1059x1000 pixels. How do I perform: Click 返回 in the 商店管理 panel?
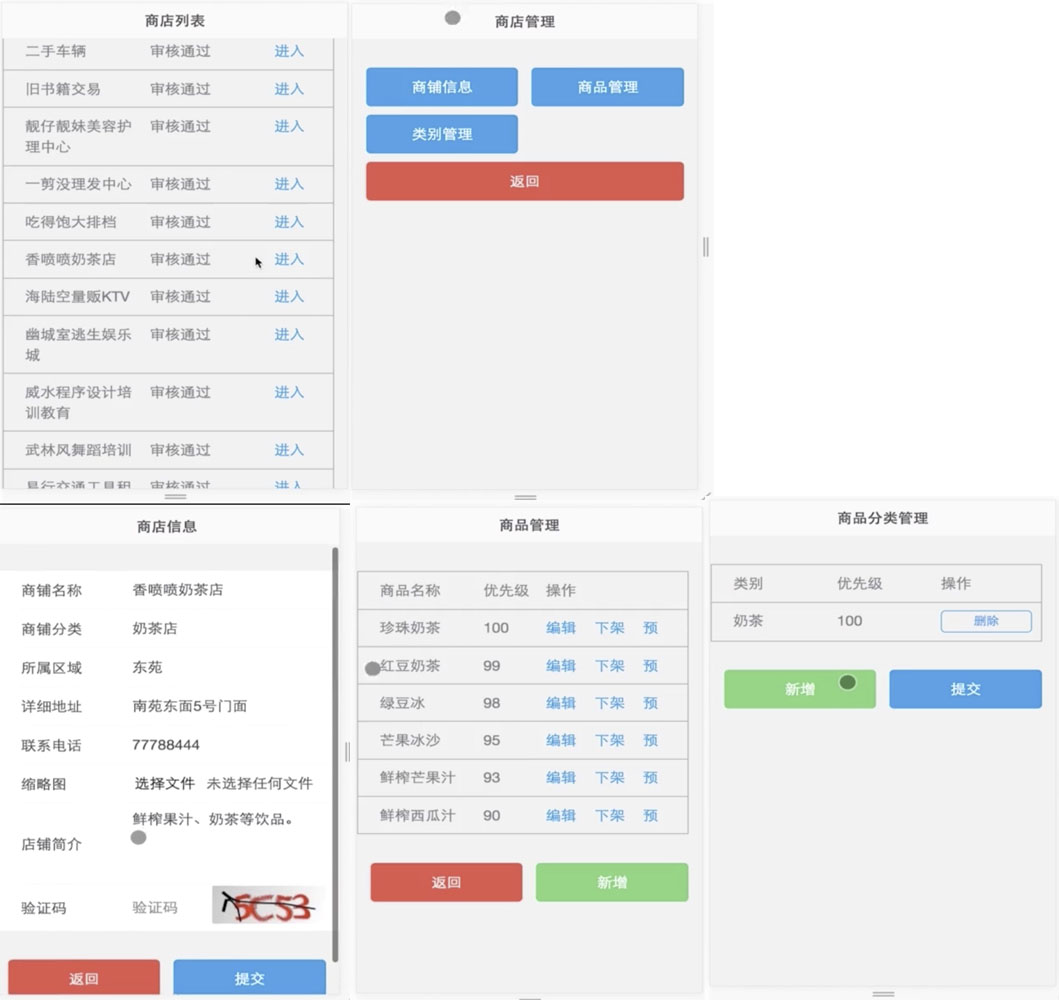[525, 181]
